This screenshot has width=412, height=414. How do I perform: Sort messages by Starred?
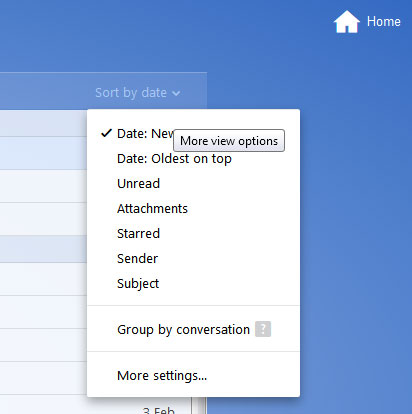(193, 234)
